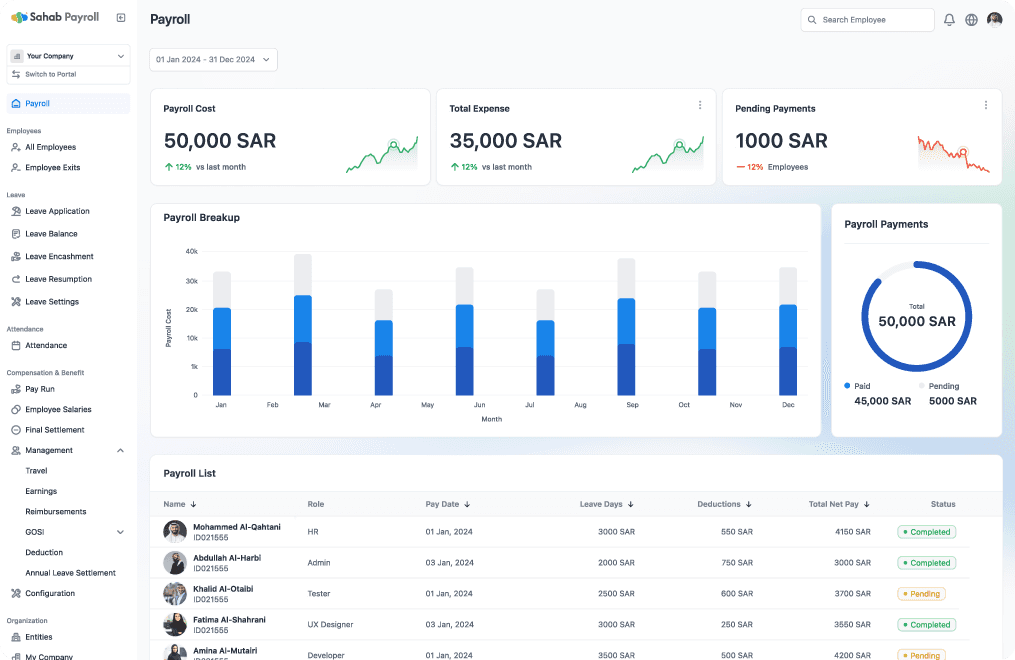Open Earnings under Management
Viewport: 1015px width, 660px height.
[x=41, y=491]
